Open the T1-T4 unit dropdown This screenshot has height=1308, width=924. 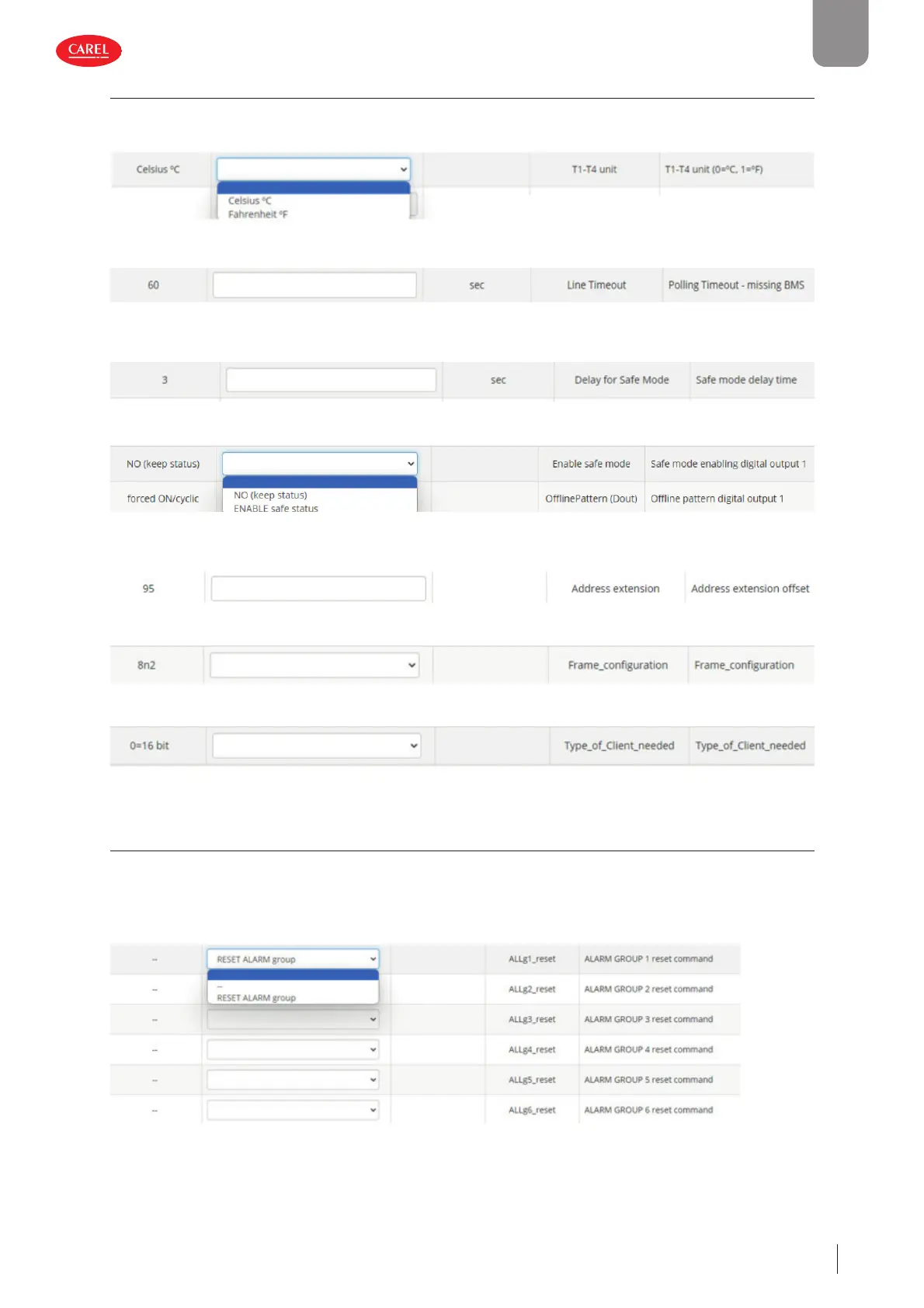[314, 169]
